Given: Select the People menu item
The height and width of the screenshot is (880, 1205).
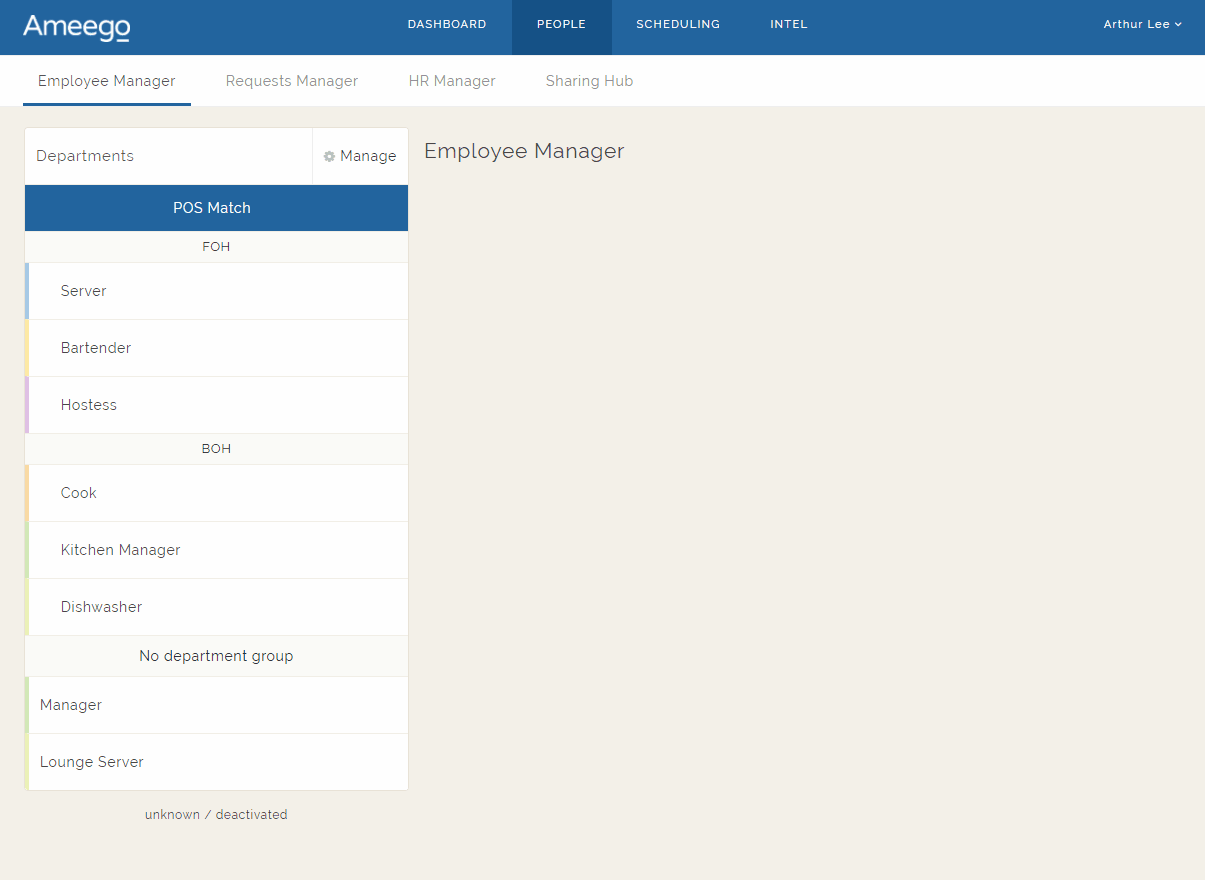Looking at the screenshot, I should pos(561,25).
